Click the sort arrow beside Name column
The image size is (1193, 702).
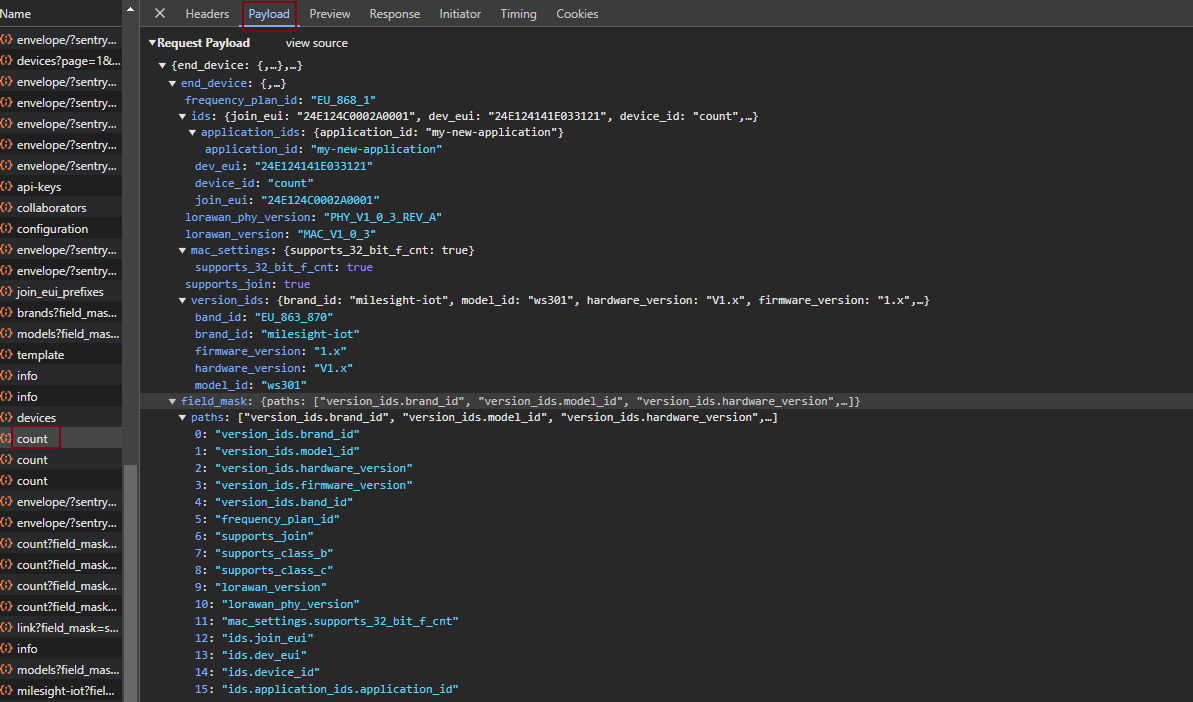coord(130,10)
